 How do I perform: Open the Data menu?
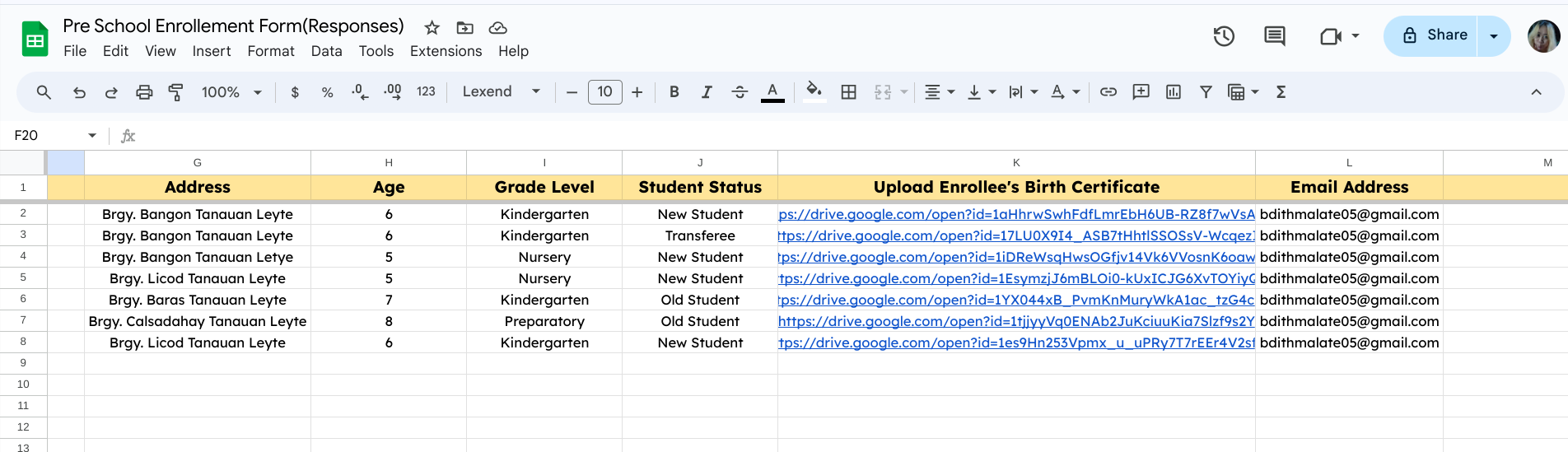[x=326, y=51]
